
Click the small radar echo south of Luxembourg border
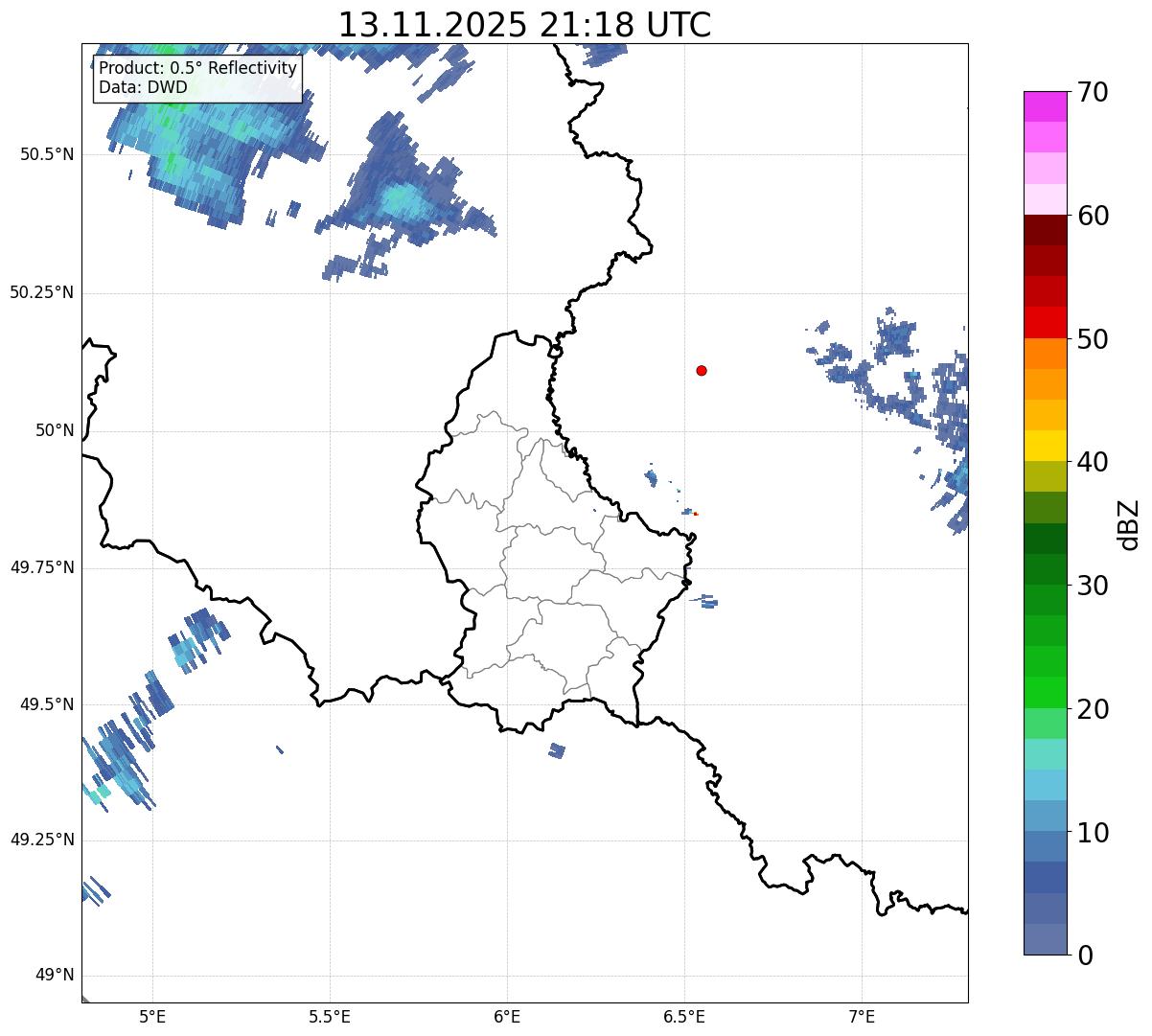[x=556, y=750]
